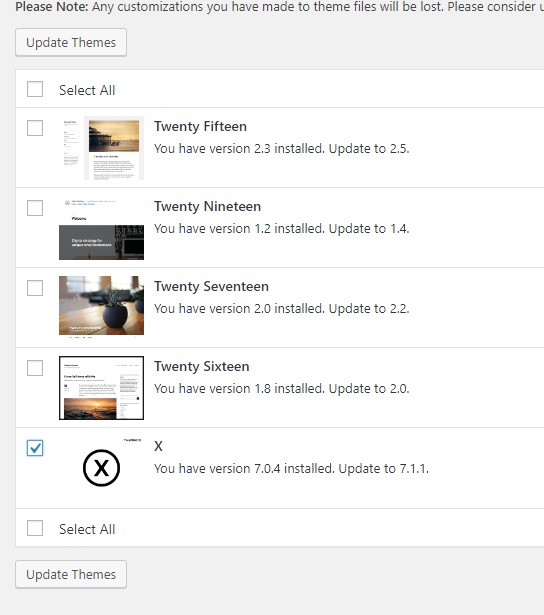Click the X theme version 7.0.4 text

291,468
